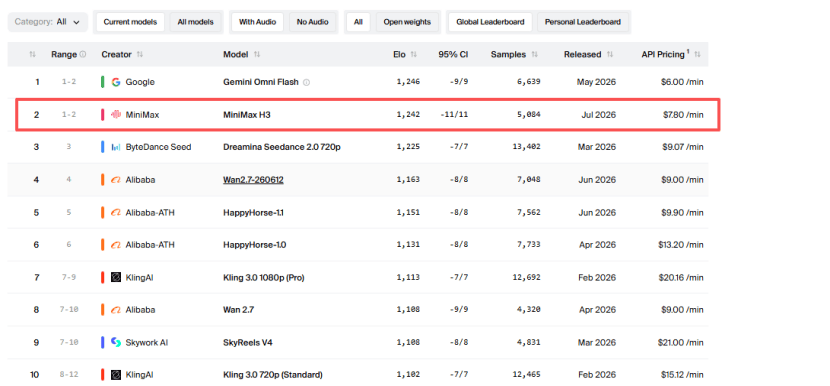This screenshot has width=830, height=386.
Task: Click the API Pricing header label
Action: click(663, 55)
